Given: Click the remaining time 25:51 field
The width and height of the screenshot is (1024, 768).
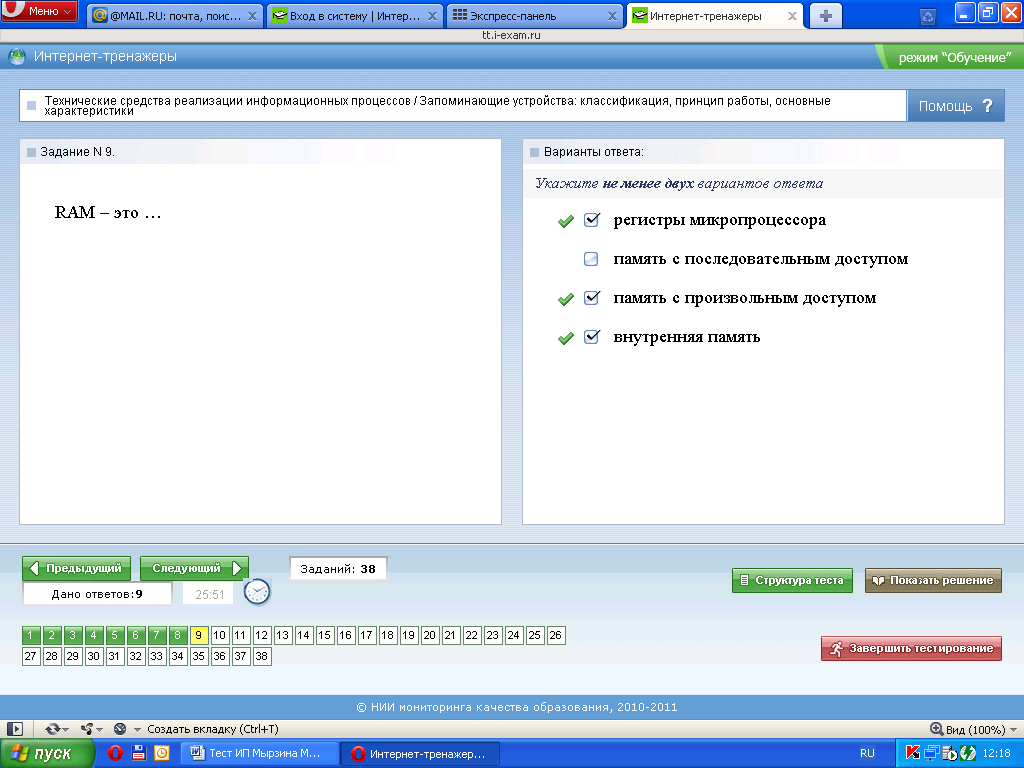Looking at the screenshot, I should tap(209, 594).
